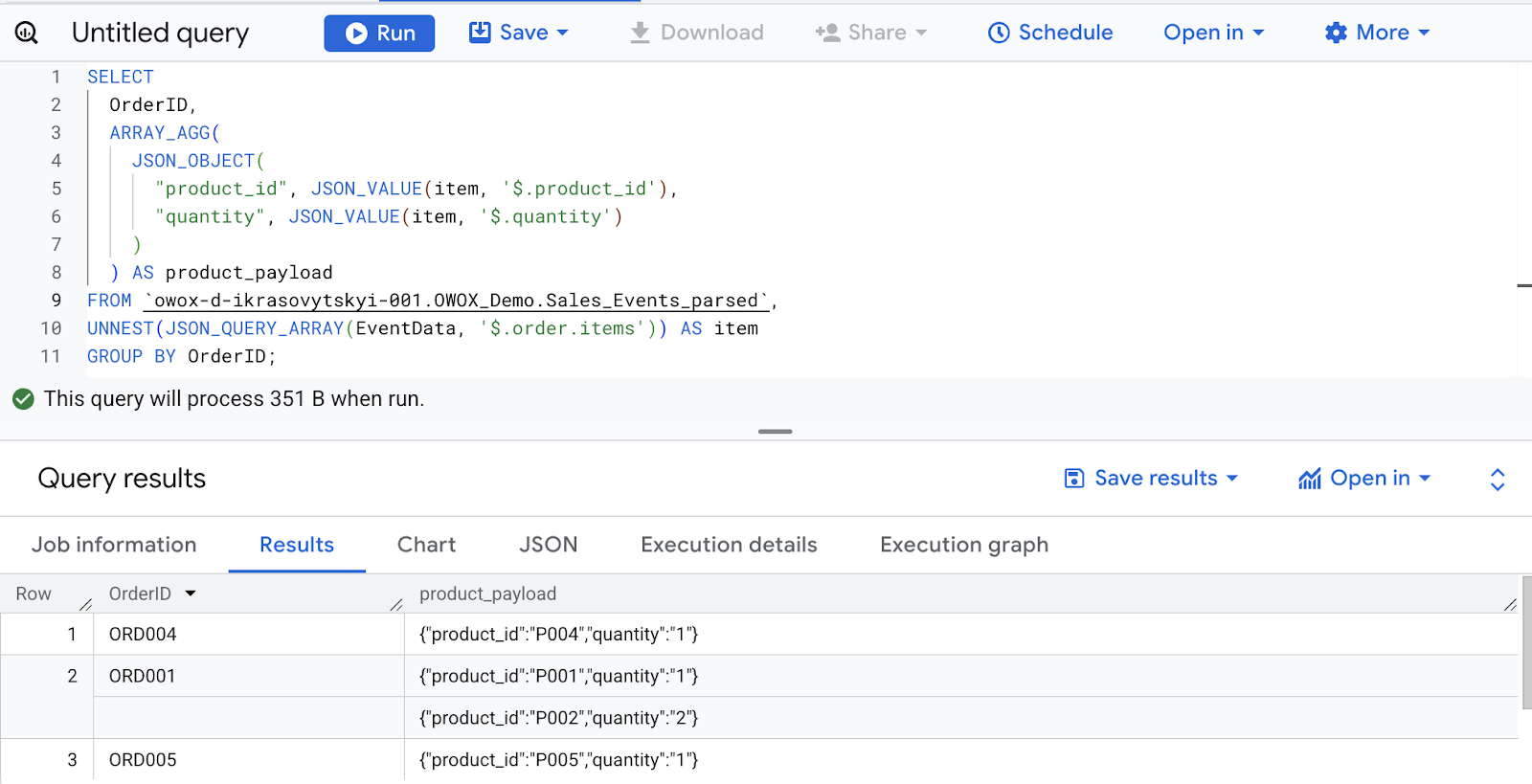Click the More gear icon
This screenshot has width=1532, height=784.
pos(1336,33)
